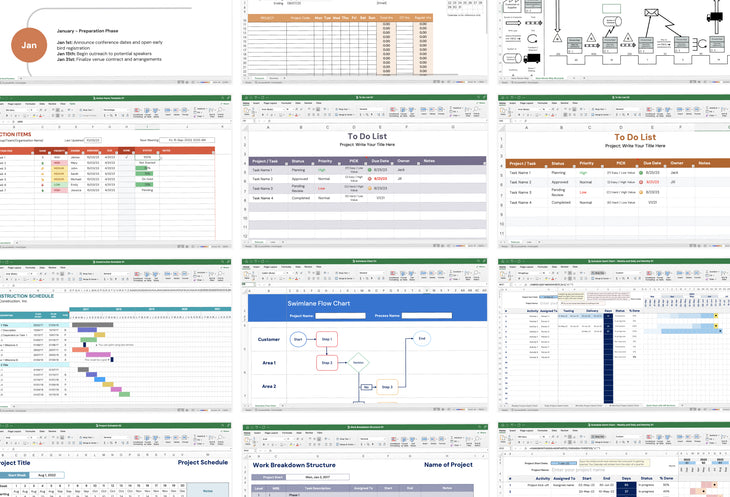This screenshot has height=497, width=730.
Task: Open the Work Breakdown Structure template thumbnail
Action: coord(365,460)
